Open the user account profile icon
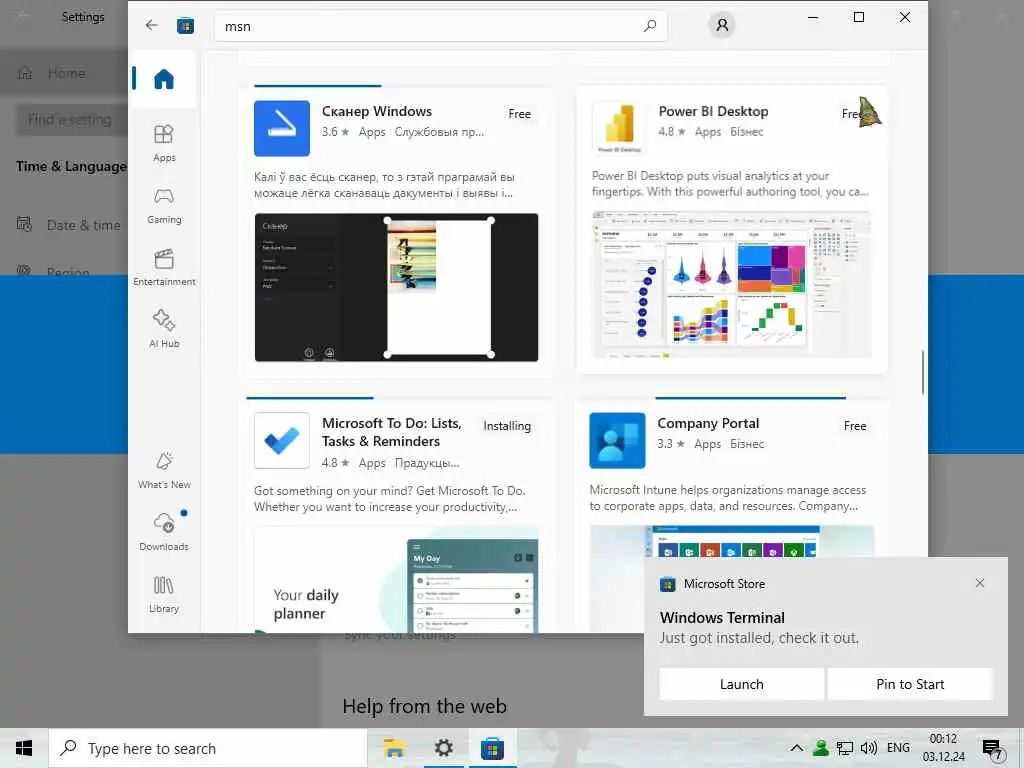 722,25
